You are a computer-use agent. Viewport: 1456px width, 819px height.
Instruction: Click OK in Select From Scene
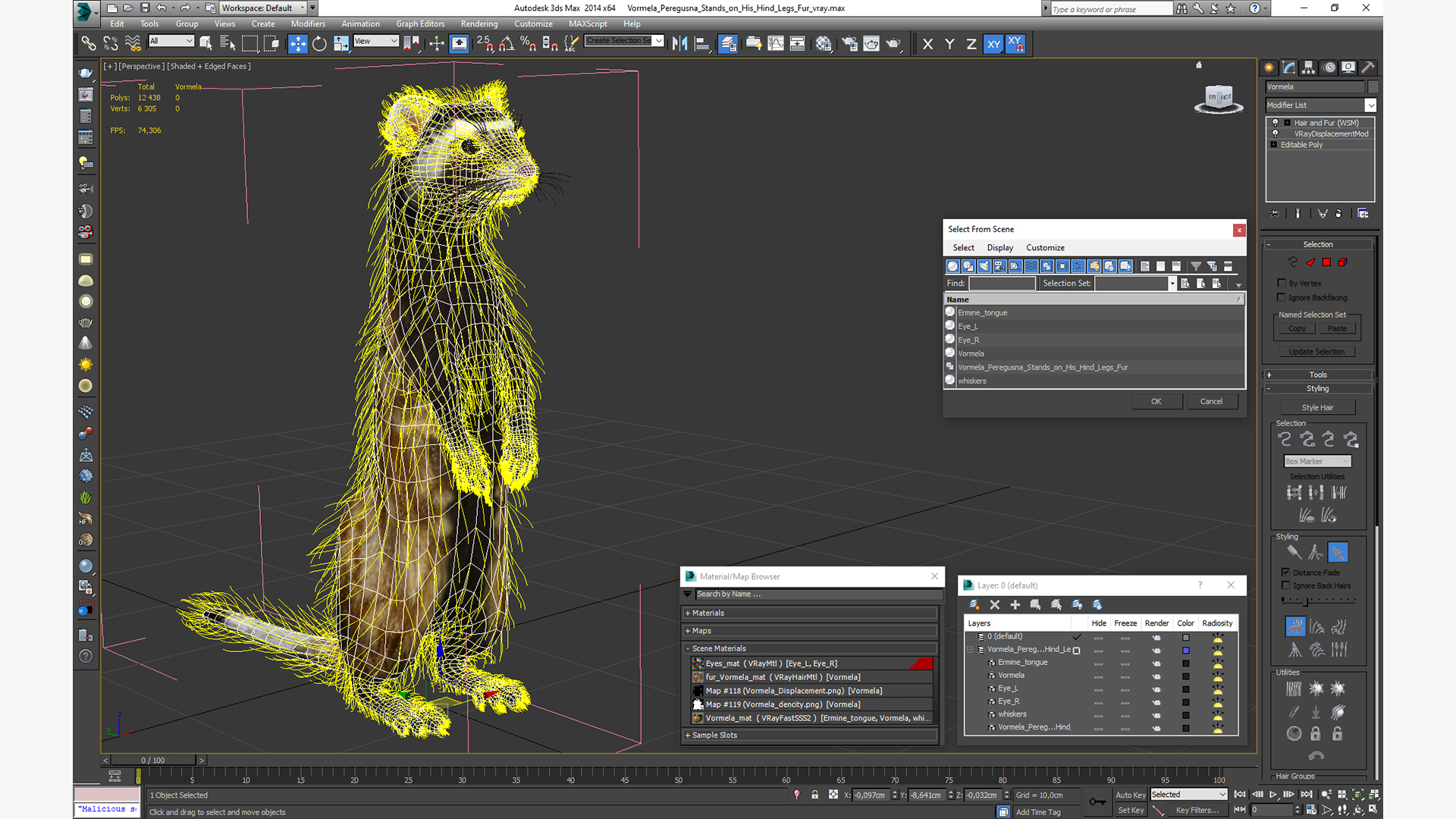click(x=1156, y=402)
